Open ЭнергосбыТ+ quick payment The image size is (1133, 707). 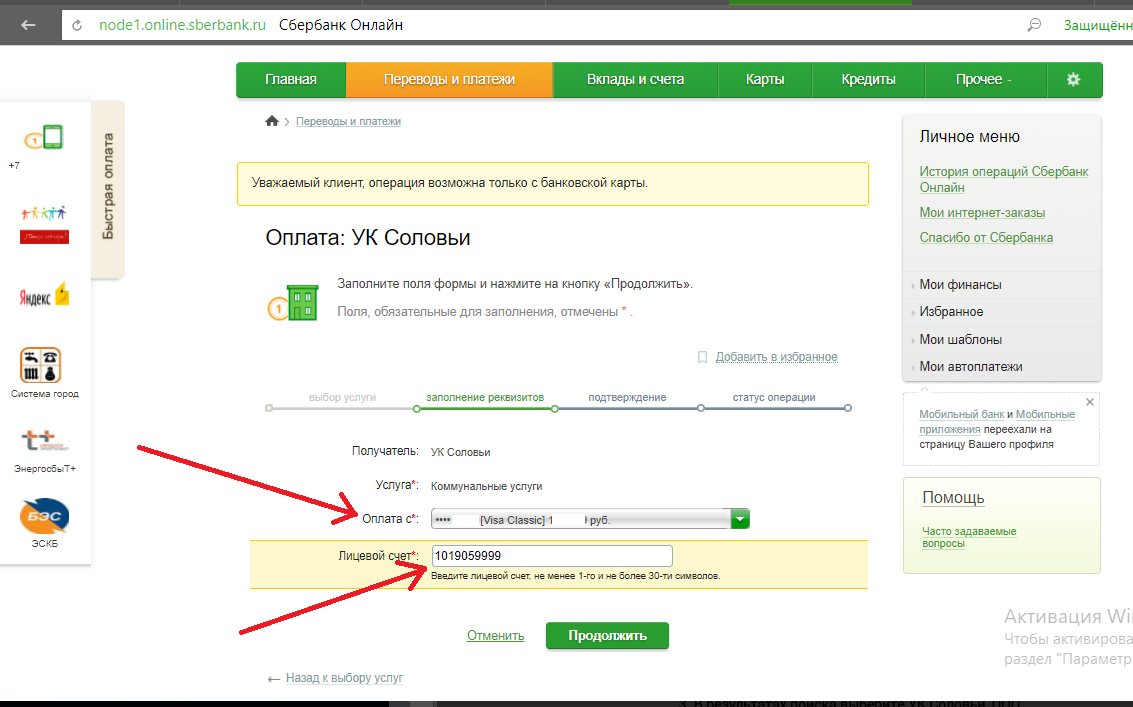[x=44, y=440]
